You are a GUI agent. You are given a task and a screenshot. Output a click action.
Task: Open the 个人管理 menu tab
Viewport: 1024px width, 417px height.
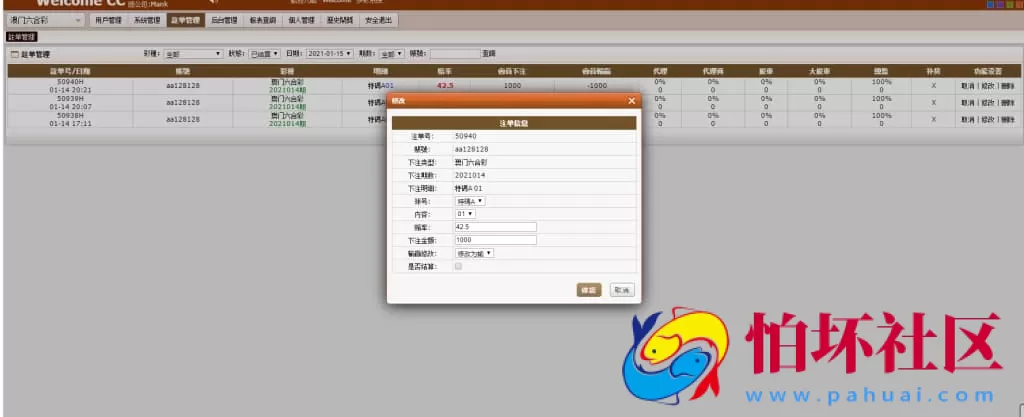tap(301, 20)
